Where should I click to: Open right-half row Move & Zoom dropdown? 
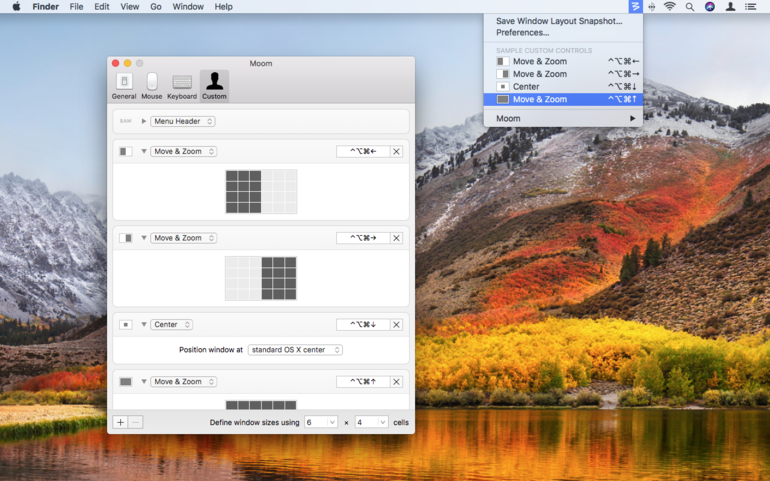point(183,238)
